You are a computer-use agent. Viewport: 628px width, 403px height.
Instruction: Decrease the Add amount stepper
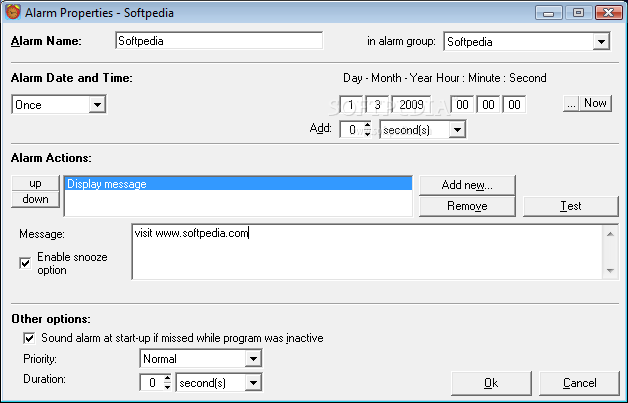tap(367, 134)
